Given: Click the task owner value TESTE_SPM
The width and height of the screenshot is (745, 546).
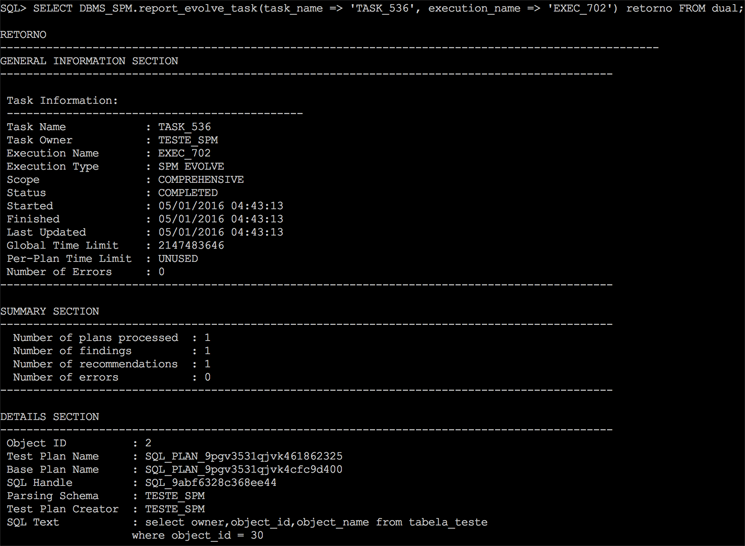Looking at the screenshot, I should tap(187, 140).
